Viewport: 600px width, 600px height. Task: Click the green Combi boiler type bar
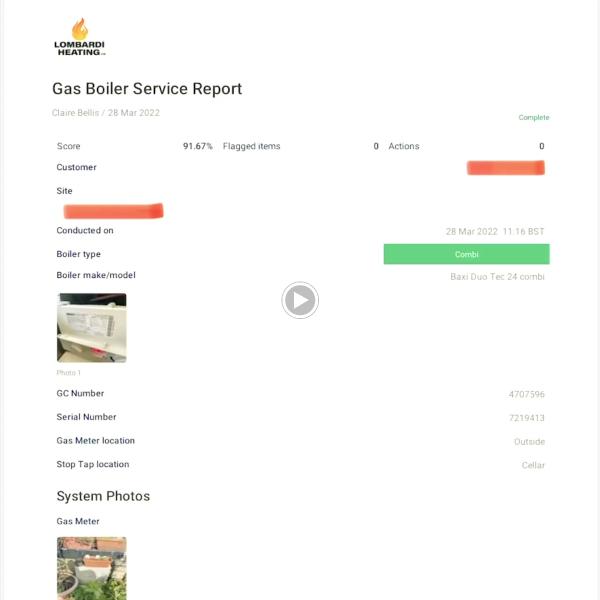[466, 254]
